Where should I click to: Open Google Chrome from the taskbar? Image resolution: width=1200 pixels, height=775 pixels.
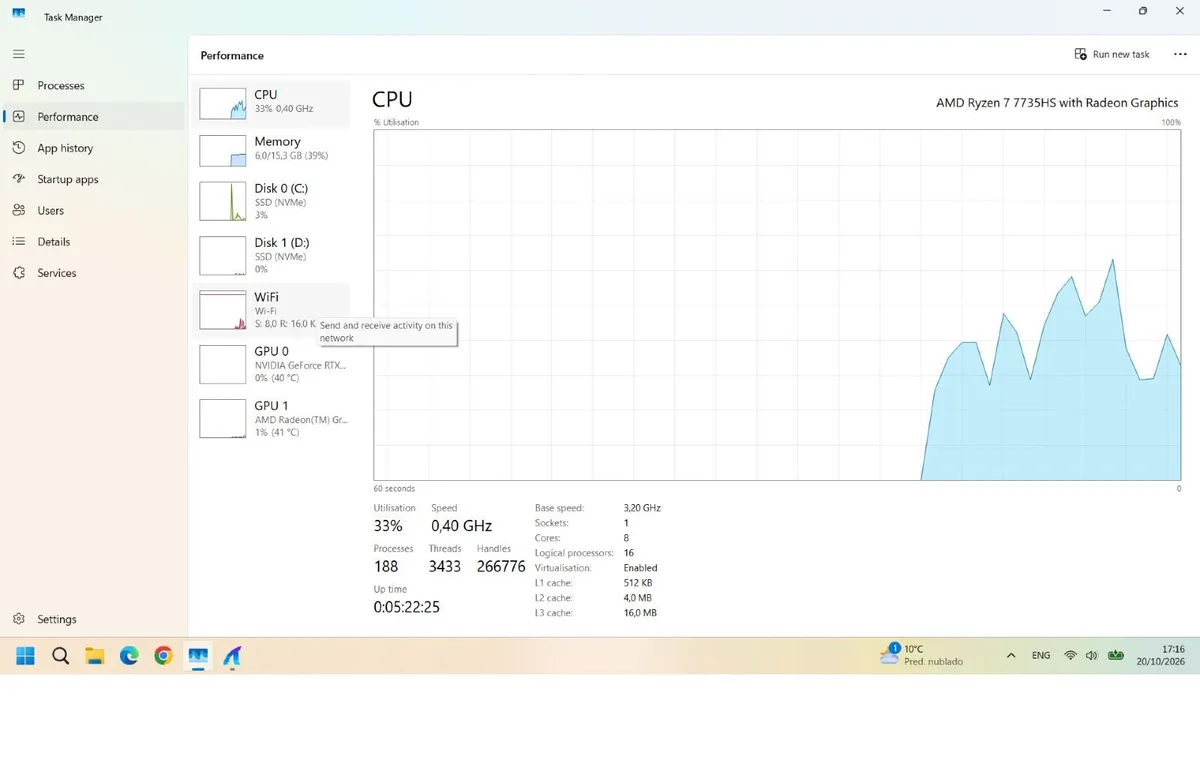click(164, 656)
